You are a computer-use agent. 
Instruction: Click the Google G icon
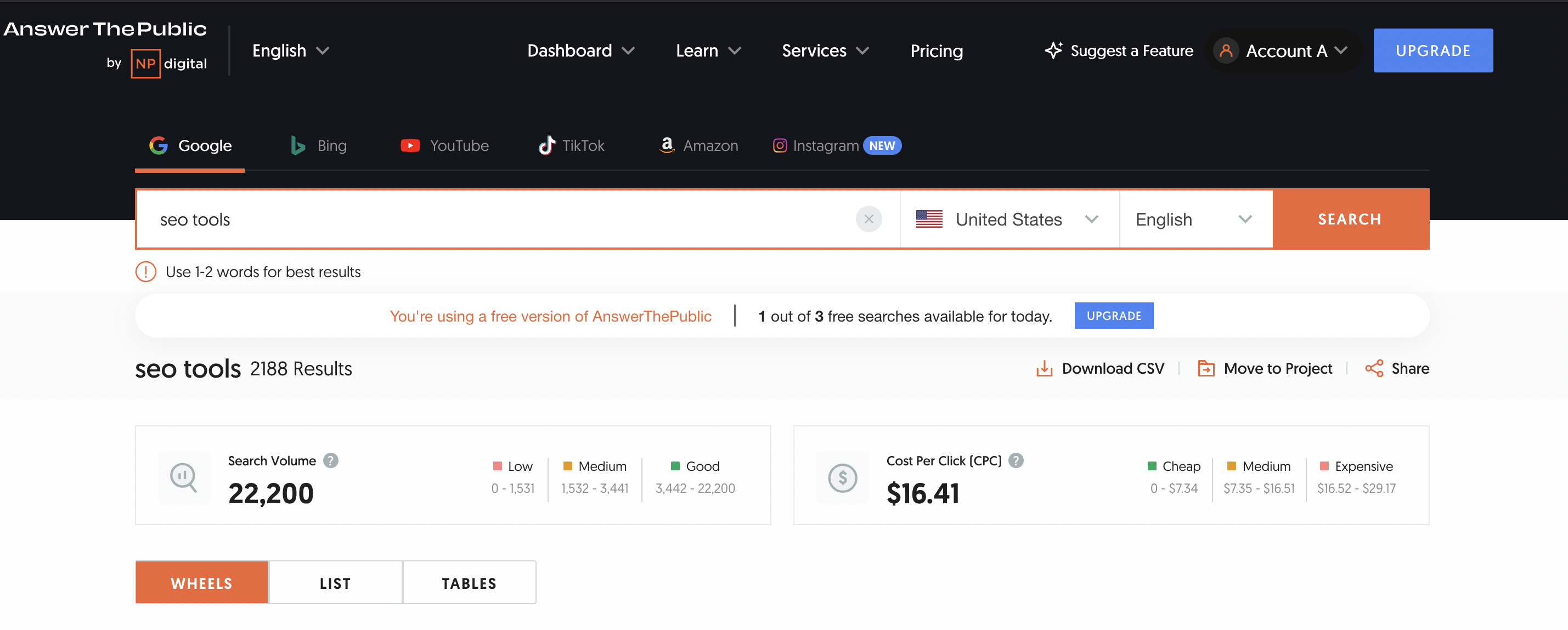(x=158, y=145)
